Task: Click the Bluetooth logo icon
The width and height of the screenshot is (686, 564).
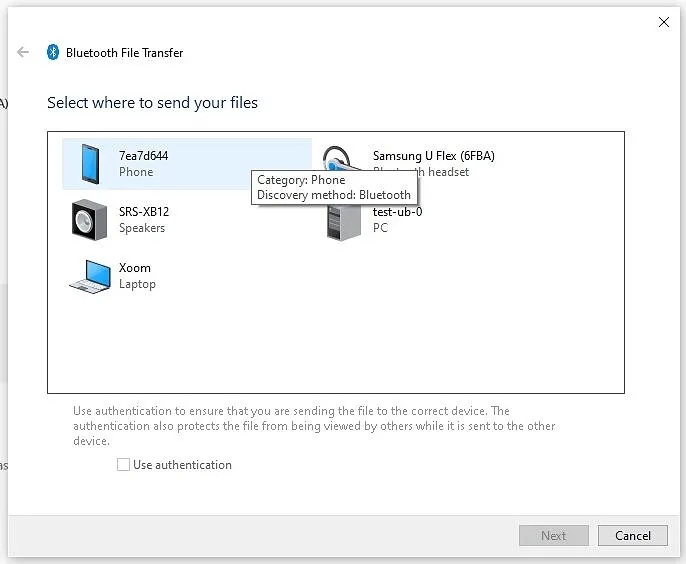Action: 53,53
